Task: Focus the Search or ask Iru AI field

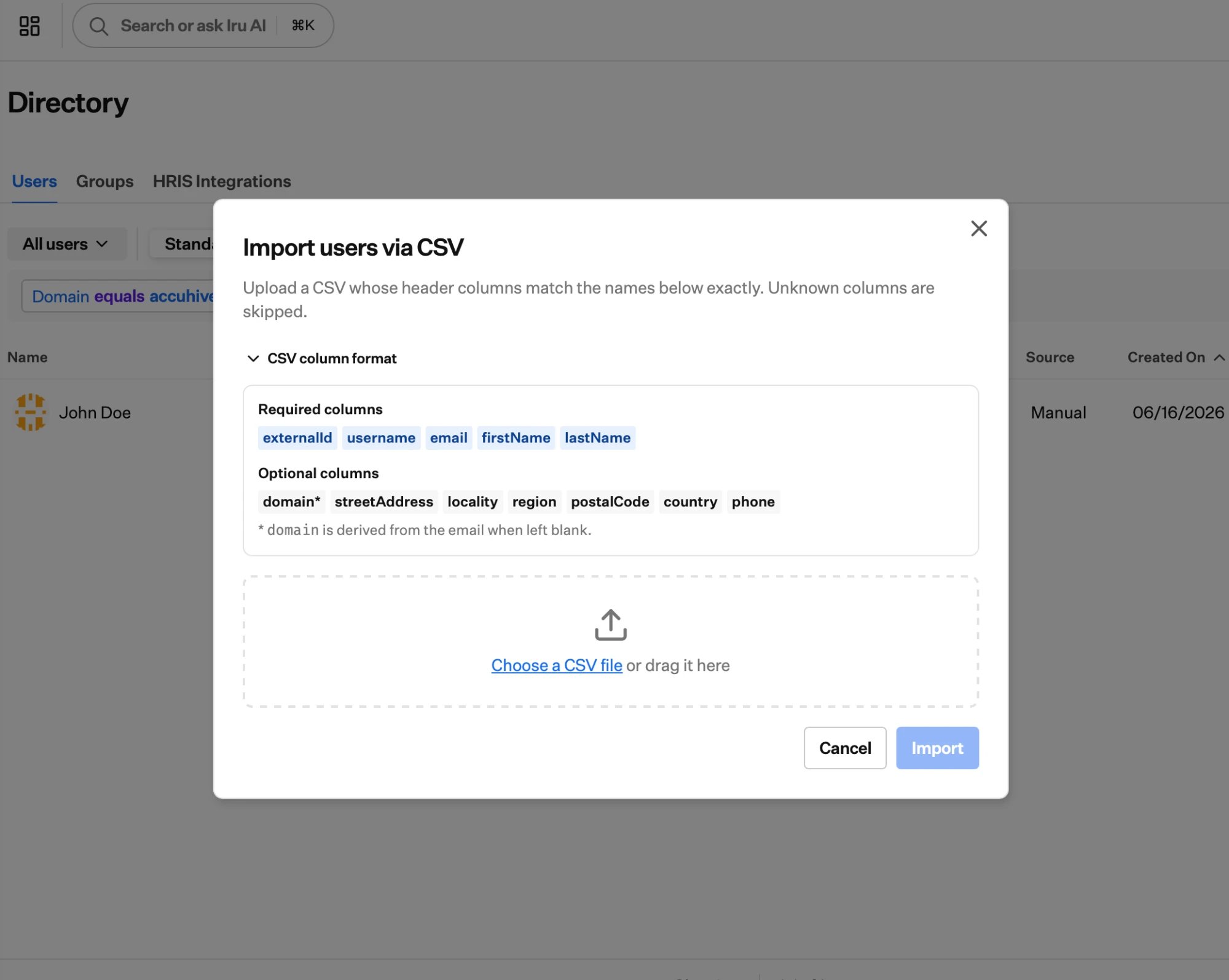Action: [x=203, y=26]
